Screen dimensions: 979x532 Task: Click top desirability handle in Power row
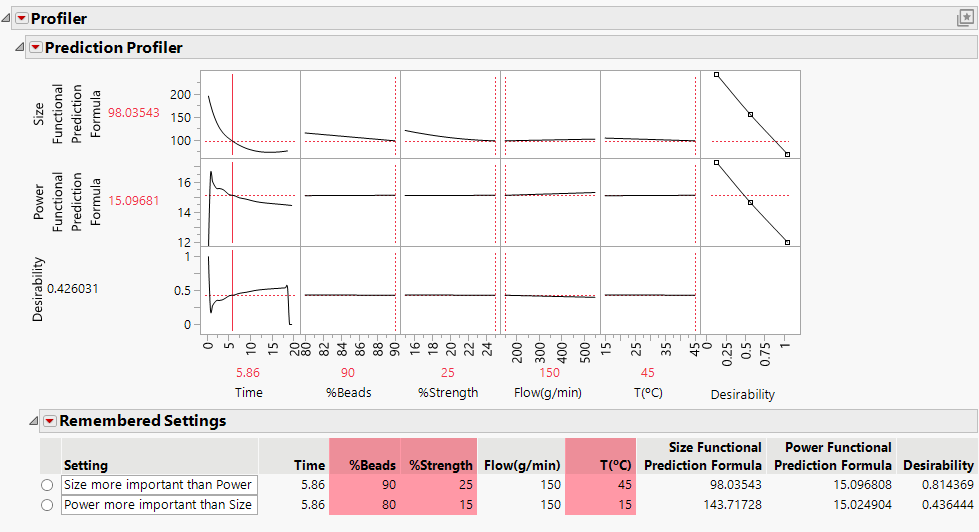(717, 163)
